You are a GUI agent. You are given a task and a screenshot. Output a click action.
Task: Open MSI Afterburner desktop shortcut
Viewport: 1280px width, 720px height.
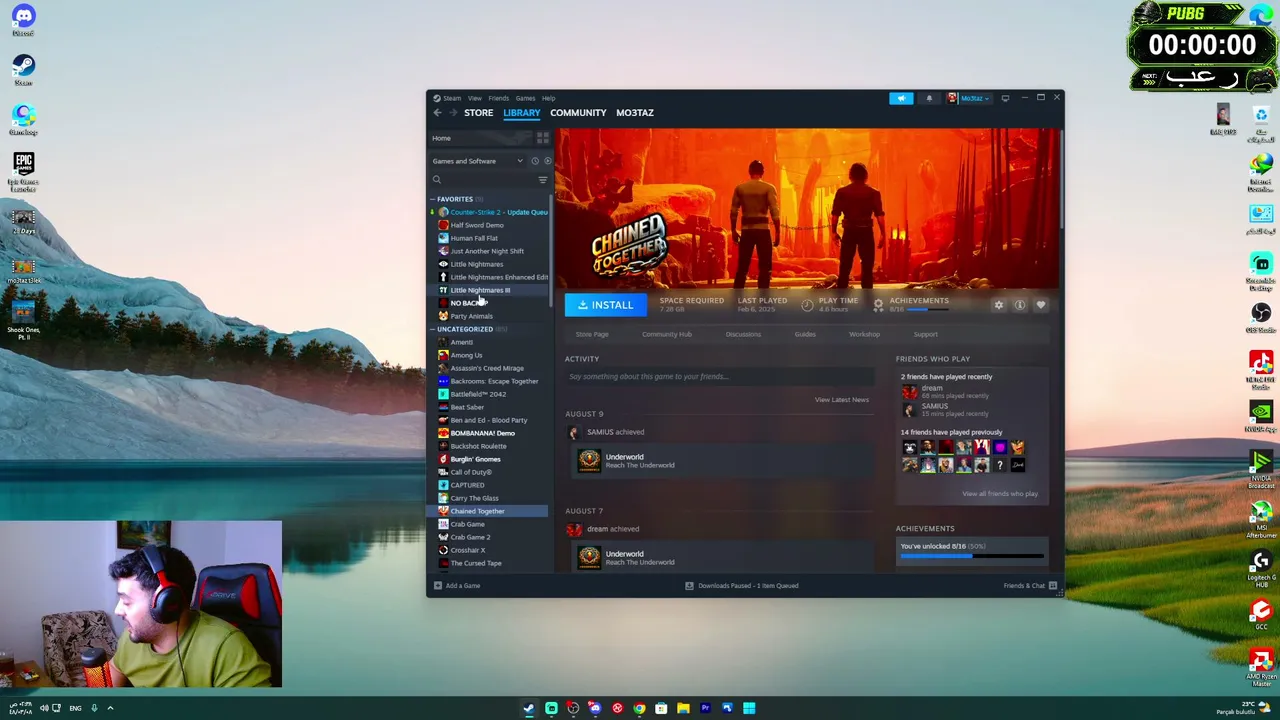pyautogui.click(x=1261, y=518)
